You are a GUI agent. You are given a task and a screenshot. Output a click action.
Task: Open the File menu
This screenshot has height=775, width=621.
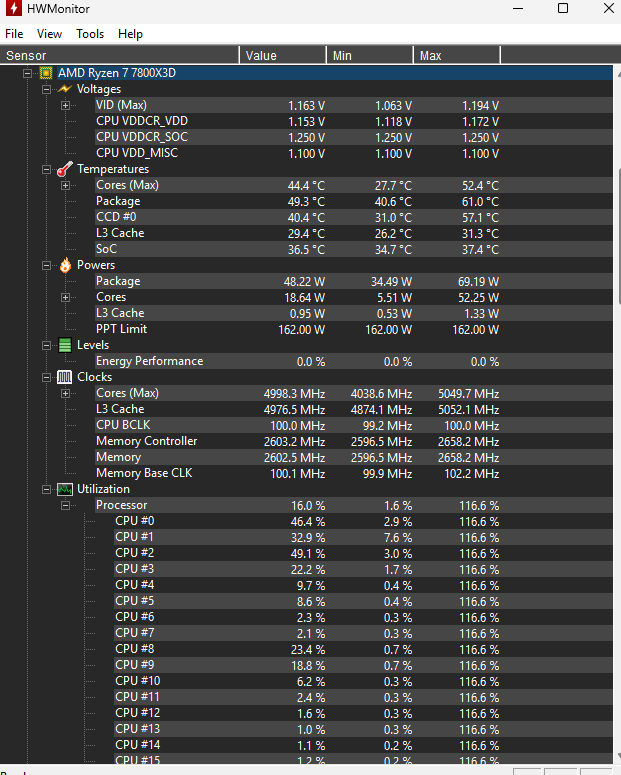pos(14,34)
